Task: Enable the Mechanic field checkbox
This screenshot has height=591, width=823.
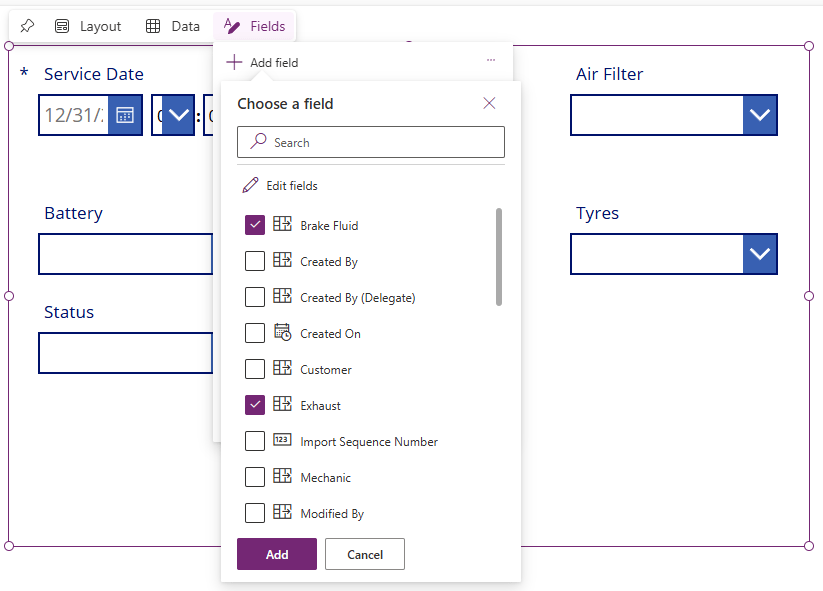Action: pos(255,478)
